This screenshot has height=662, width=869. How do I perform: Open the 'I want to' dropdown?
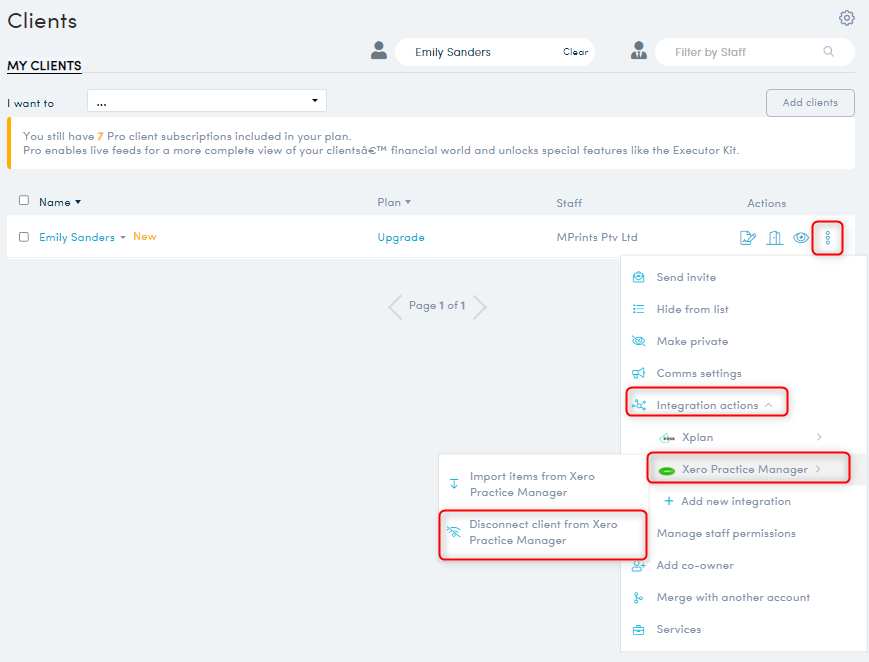tap(206, 100)
